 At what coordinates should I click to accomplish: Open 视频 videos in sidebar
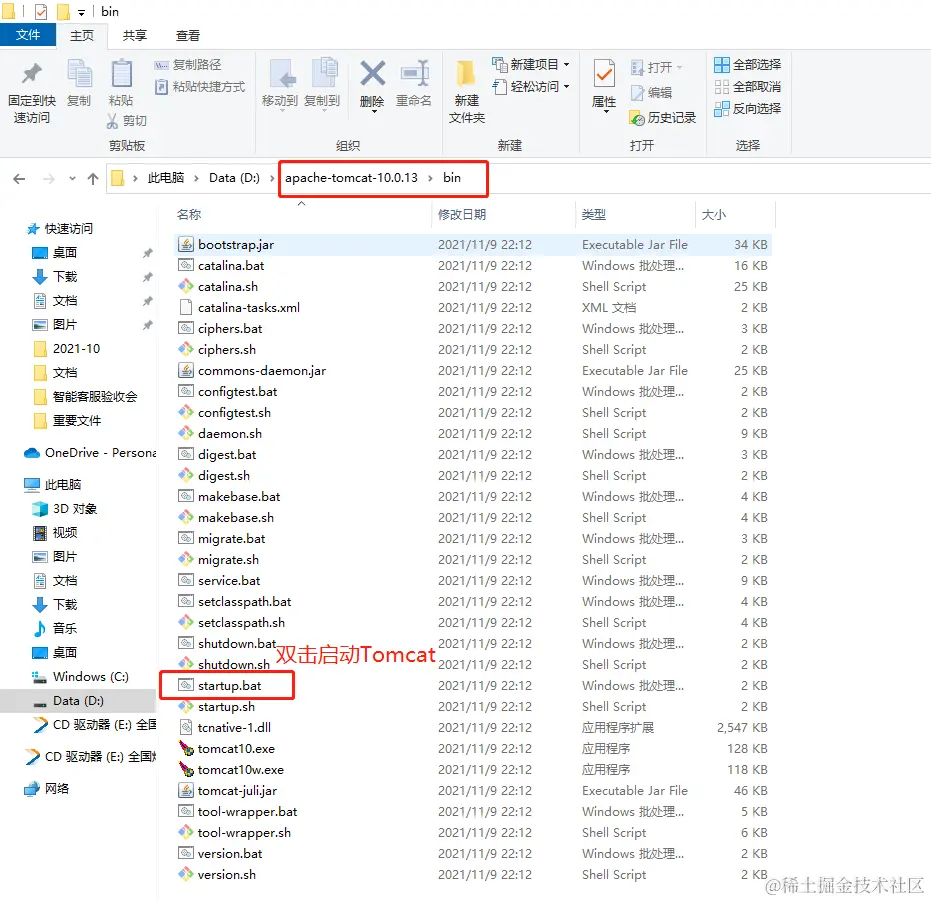[55, 533]
